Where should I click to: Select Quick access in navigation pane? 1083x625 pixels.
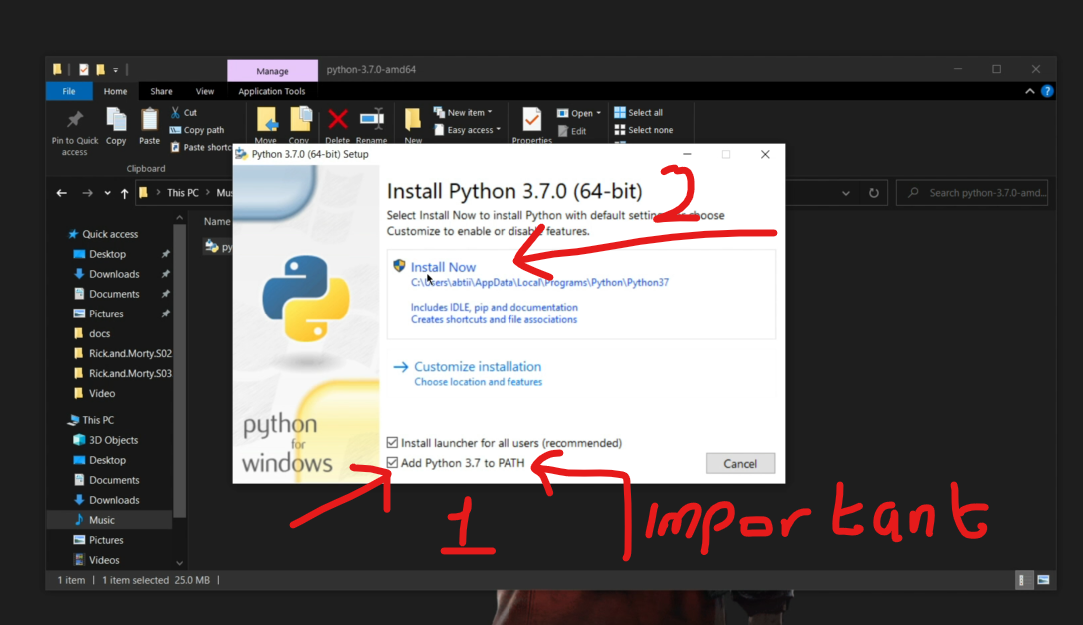pos(110,234)
